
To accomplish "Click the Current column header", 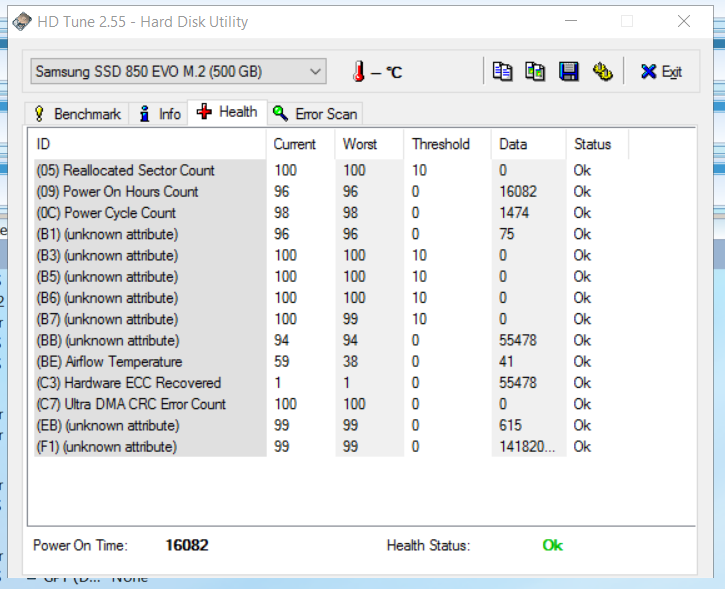I will (301, 144).
